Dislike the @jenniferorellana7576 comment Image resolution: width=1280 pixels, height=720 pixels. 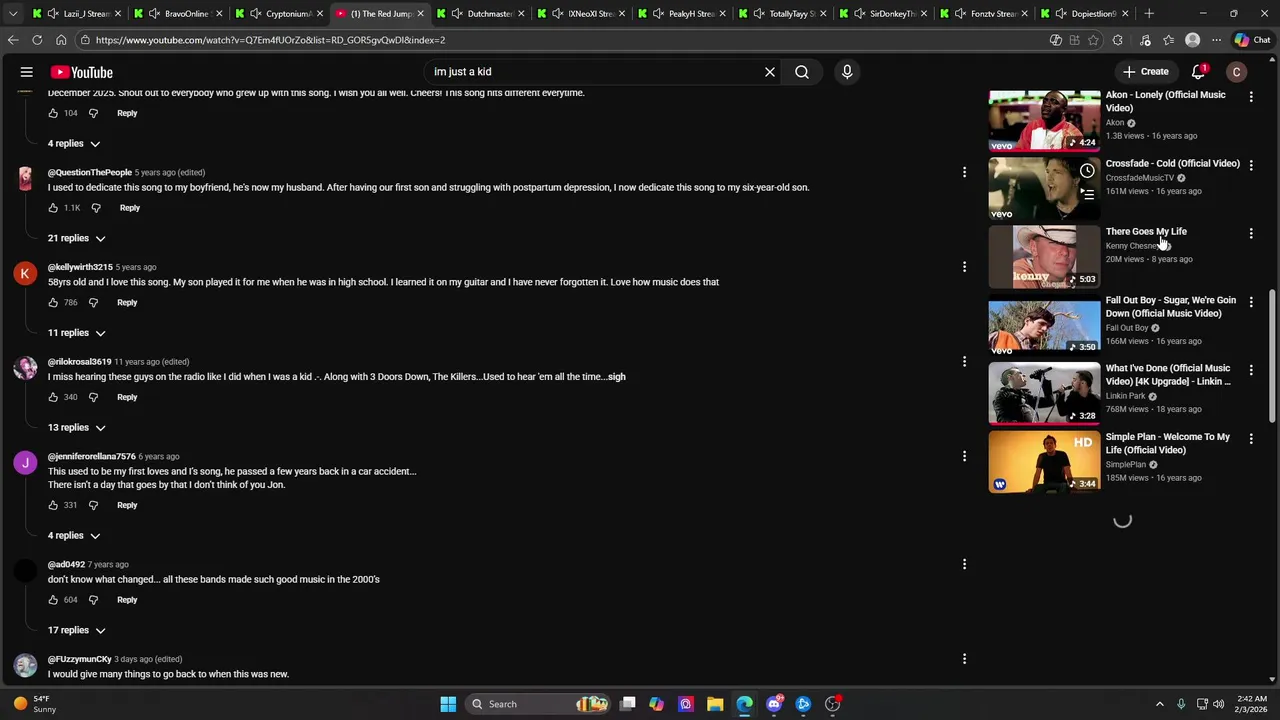93,505
